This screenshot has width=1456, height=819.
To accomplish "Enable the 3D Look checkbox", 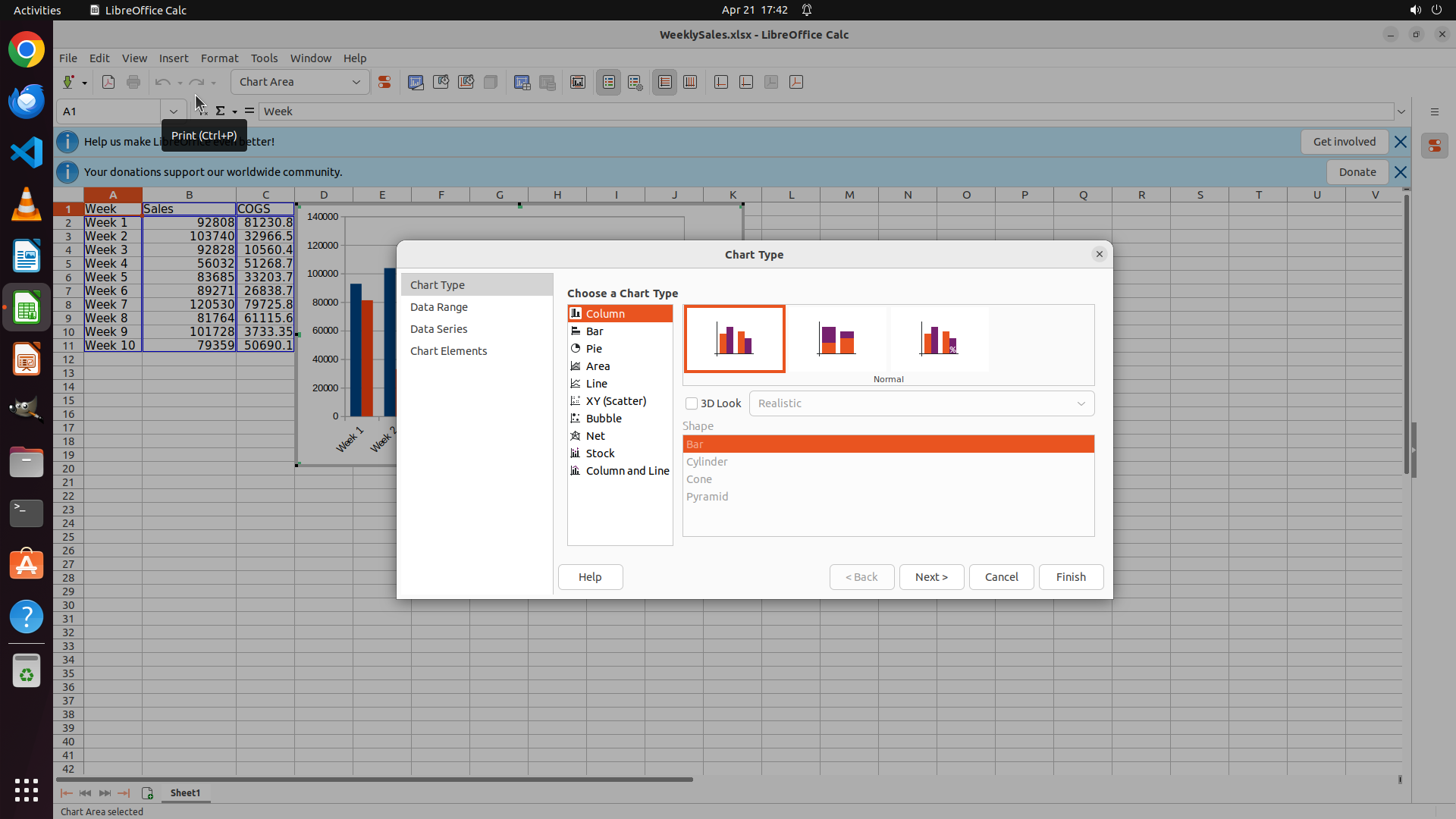I will pyautogui.click(x=692, y=403).
